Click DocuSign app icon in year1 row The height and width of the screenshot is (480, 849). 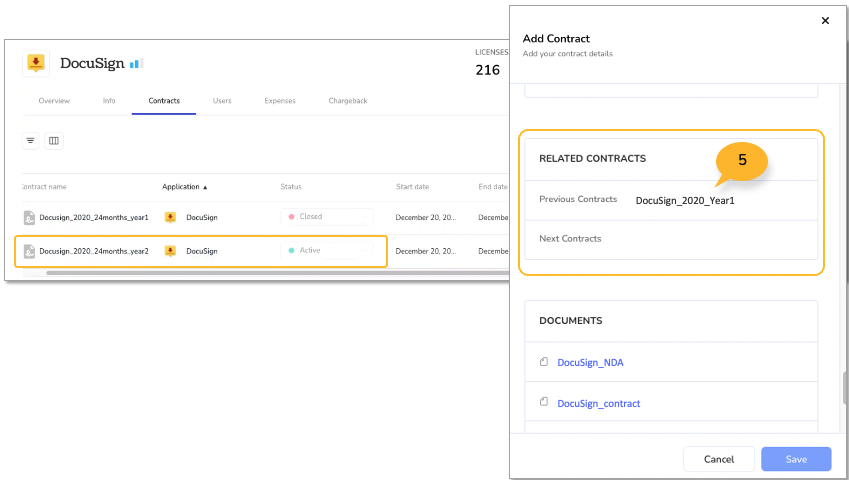[x=170, y=218]
